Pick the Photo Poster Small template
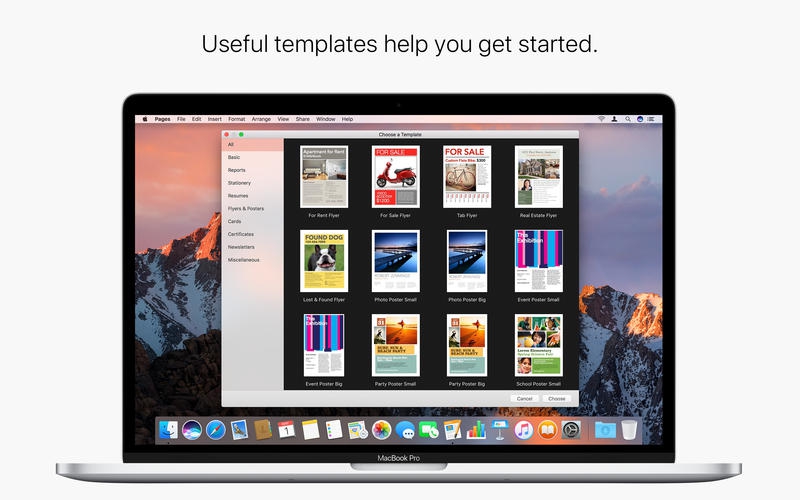This screenshot has width=800, height=500. coord(395,261)
